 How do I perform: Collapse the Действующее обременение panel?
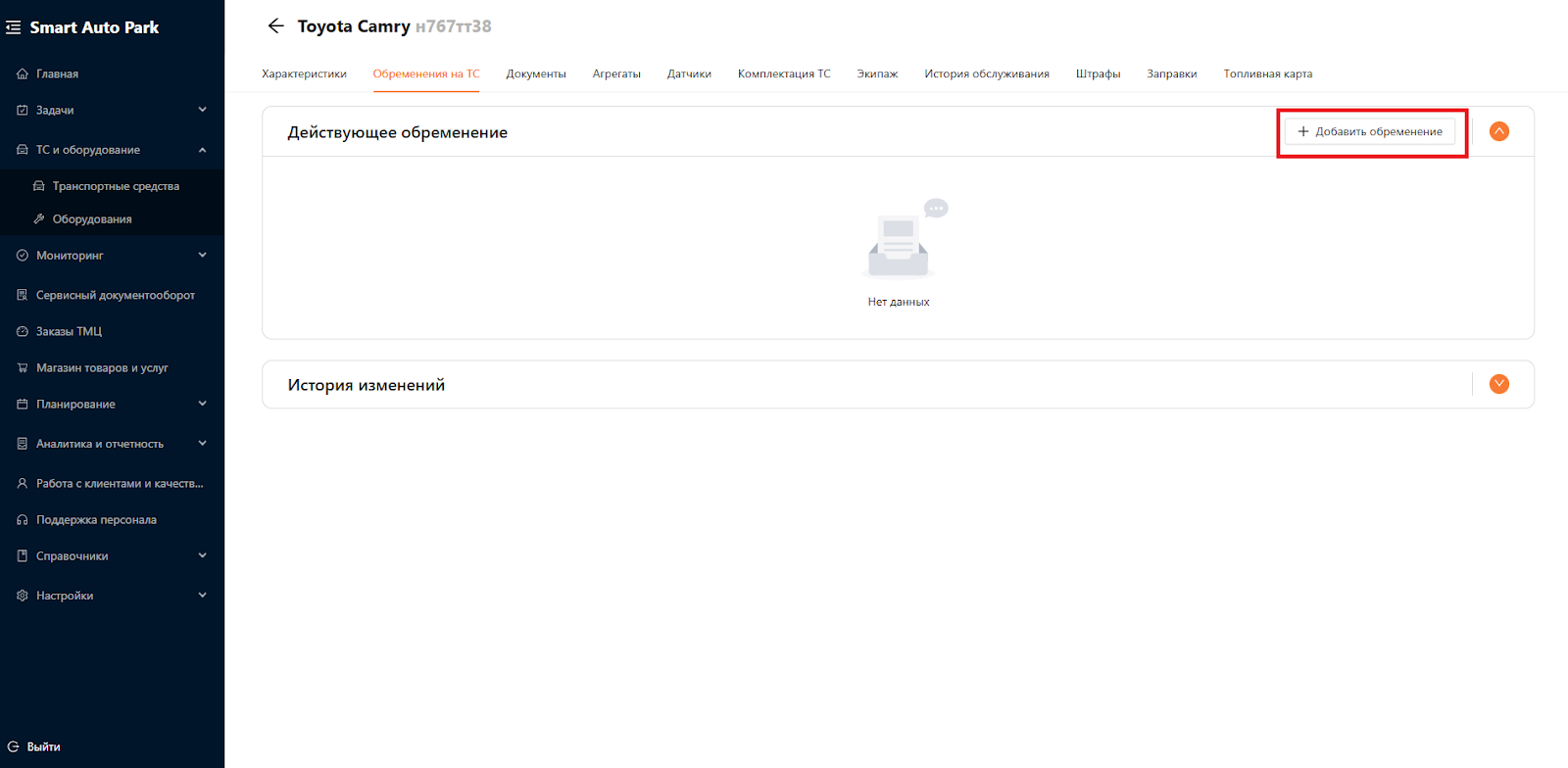[x=1498, y=131]
